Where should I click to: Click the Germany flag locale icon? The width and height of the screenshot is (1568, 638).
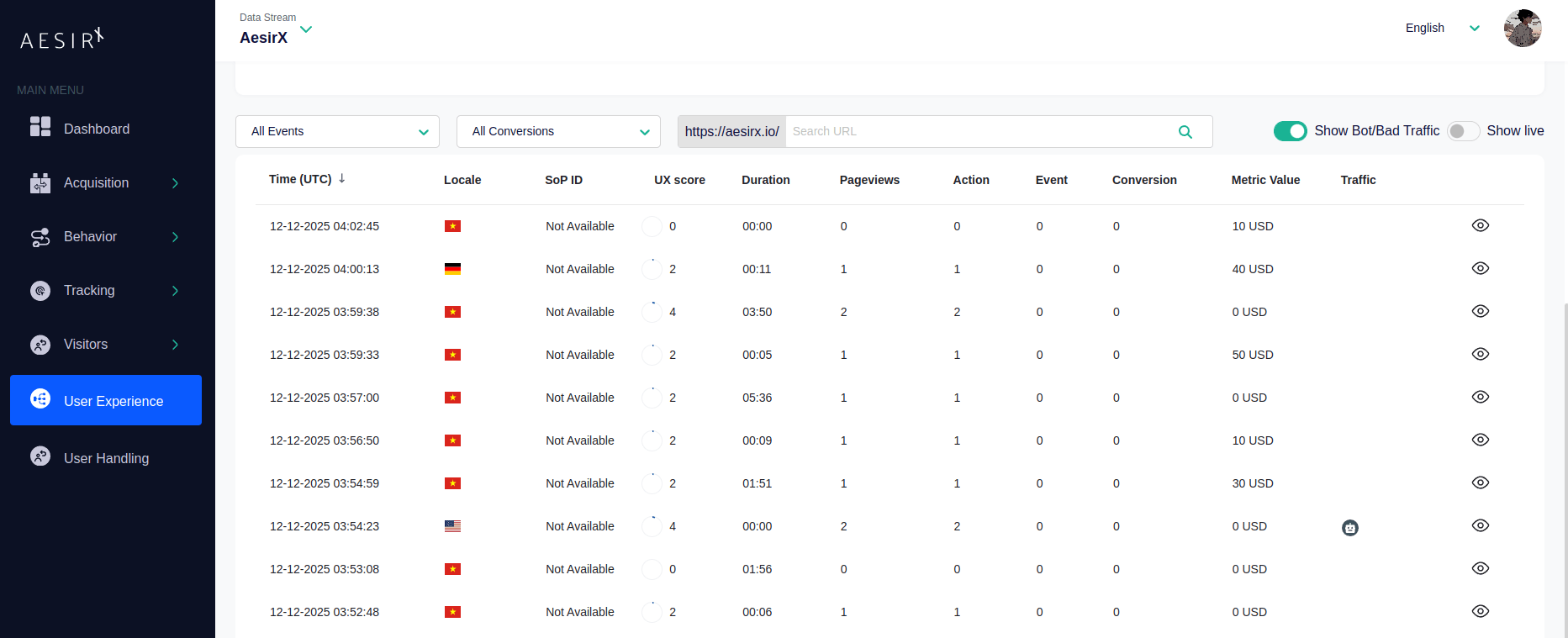pyautogui.click(x=452, y=269)
